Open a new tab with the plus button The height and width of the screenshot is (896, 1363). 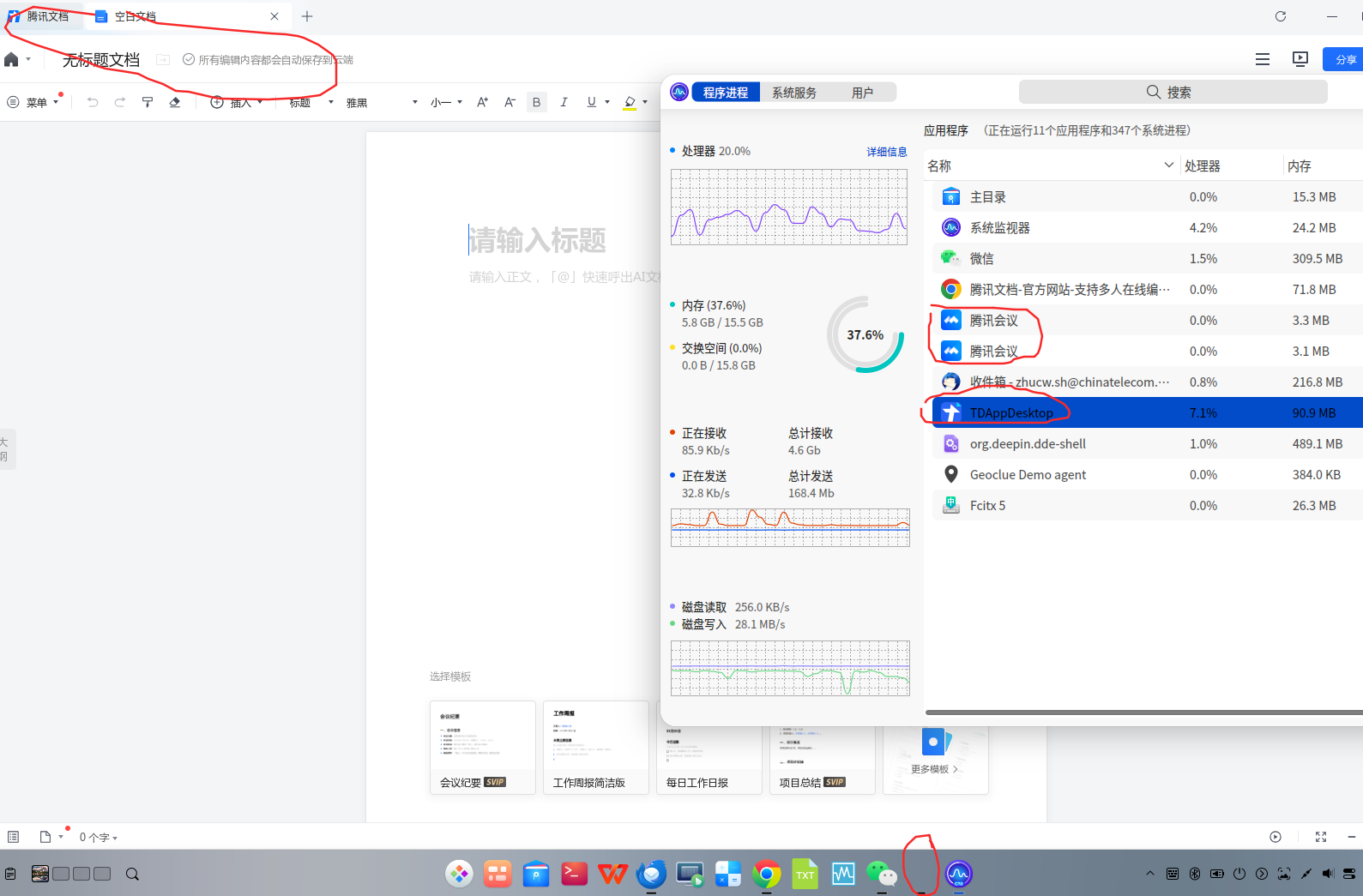[307, 16]
